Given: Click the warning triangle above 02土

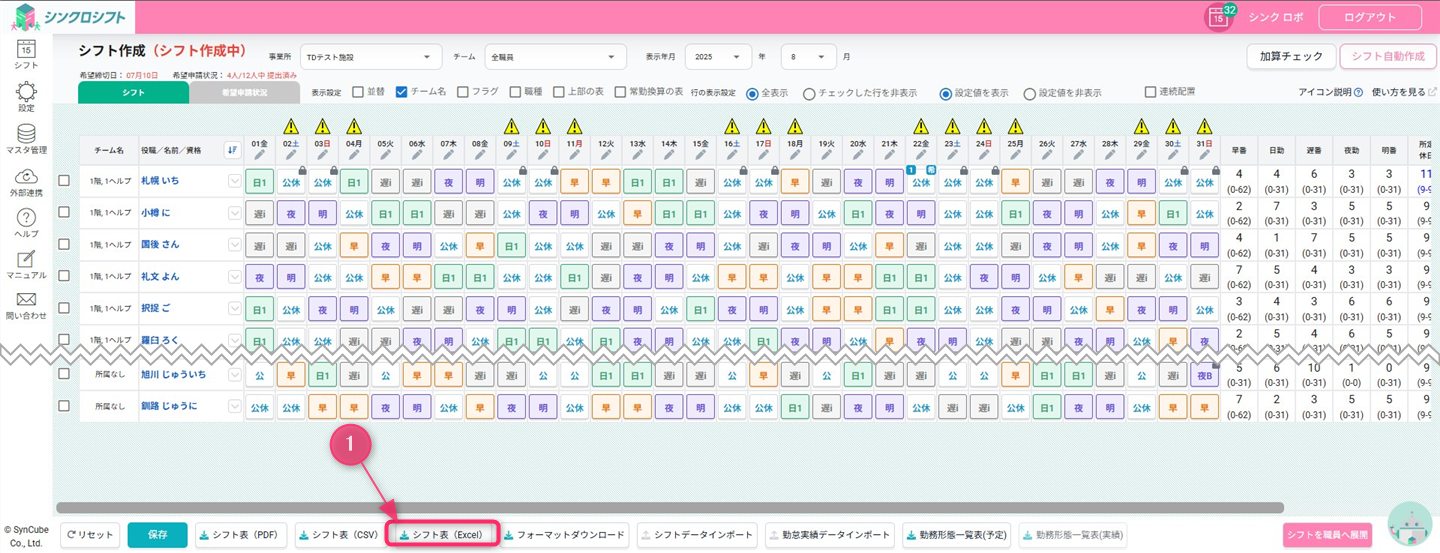Looking at the screenshot, I should coord(291,127).
